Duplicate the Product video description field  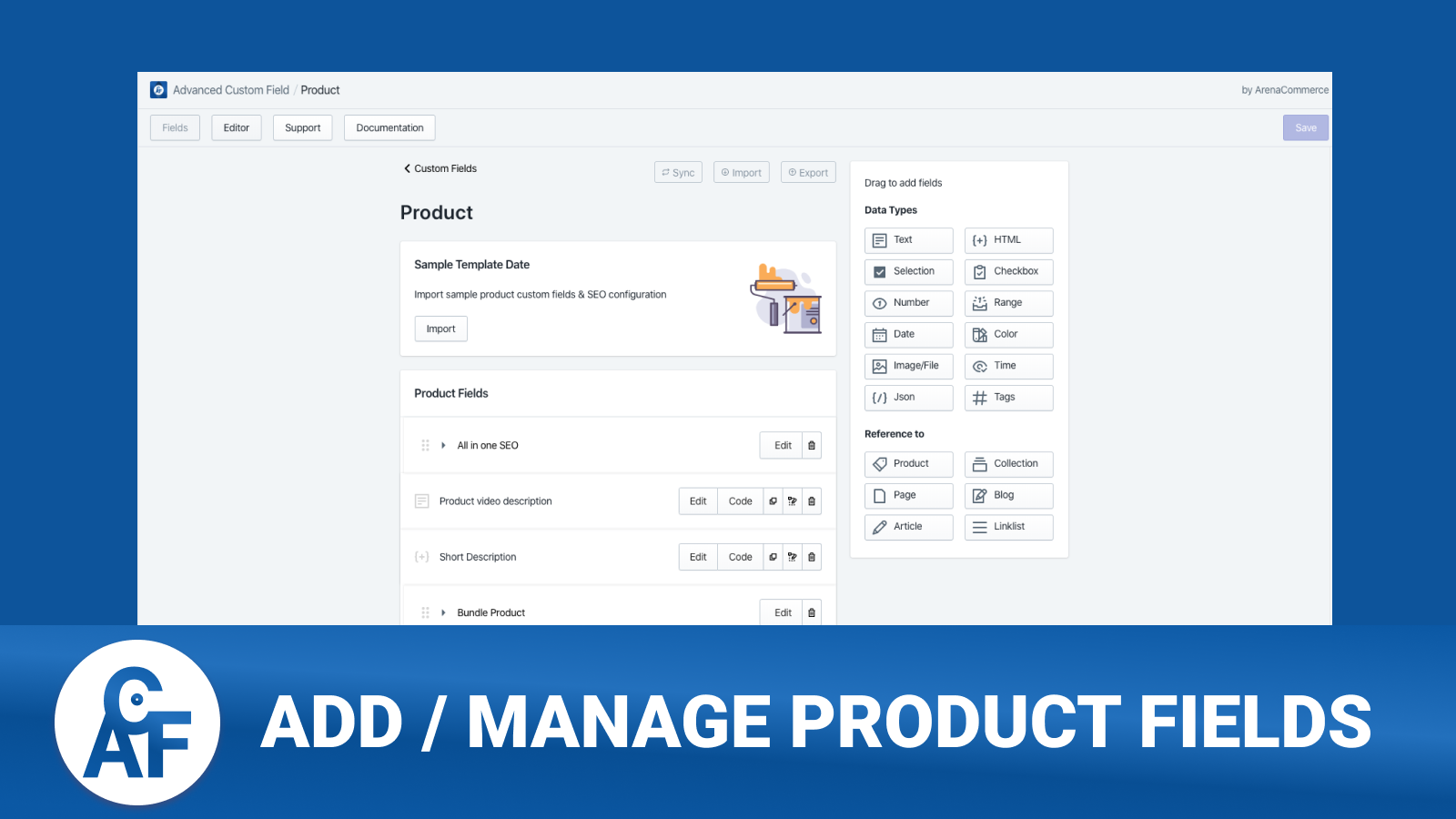point(773,501)
